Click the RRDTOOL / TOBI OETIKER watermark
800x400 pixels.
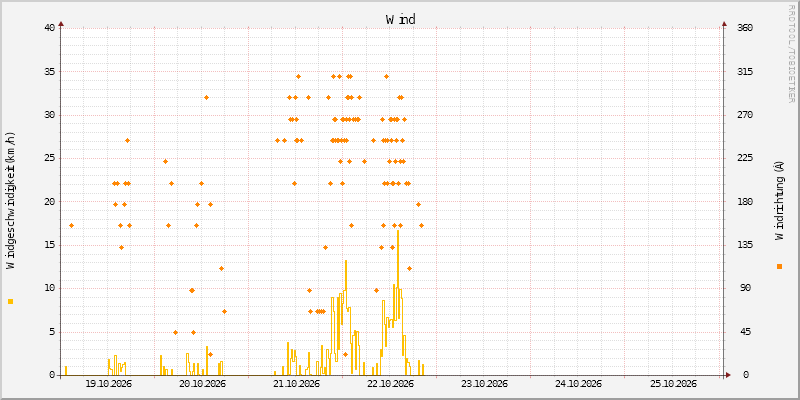coord(791,53)
